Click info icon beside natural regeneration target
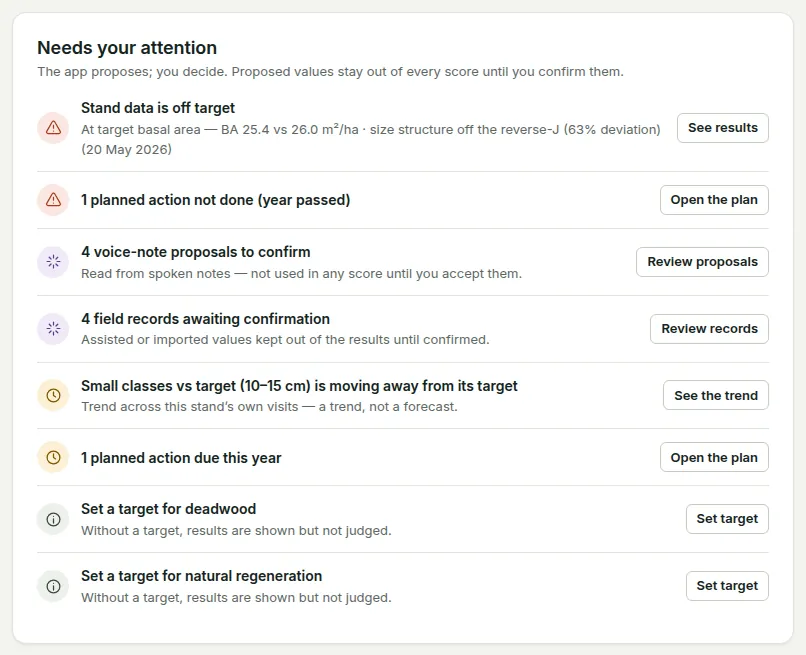This screenshot has width=806, height=655. click(53, 586)
